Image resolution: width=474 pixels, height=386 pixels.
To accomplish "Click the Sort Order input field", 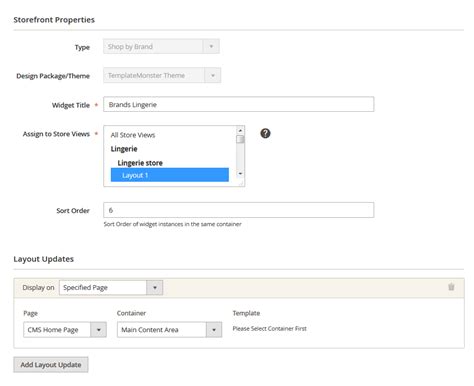I will coord(239,210).
